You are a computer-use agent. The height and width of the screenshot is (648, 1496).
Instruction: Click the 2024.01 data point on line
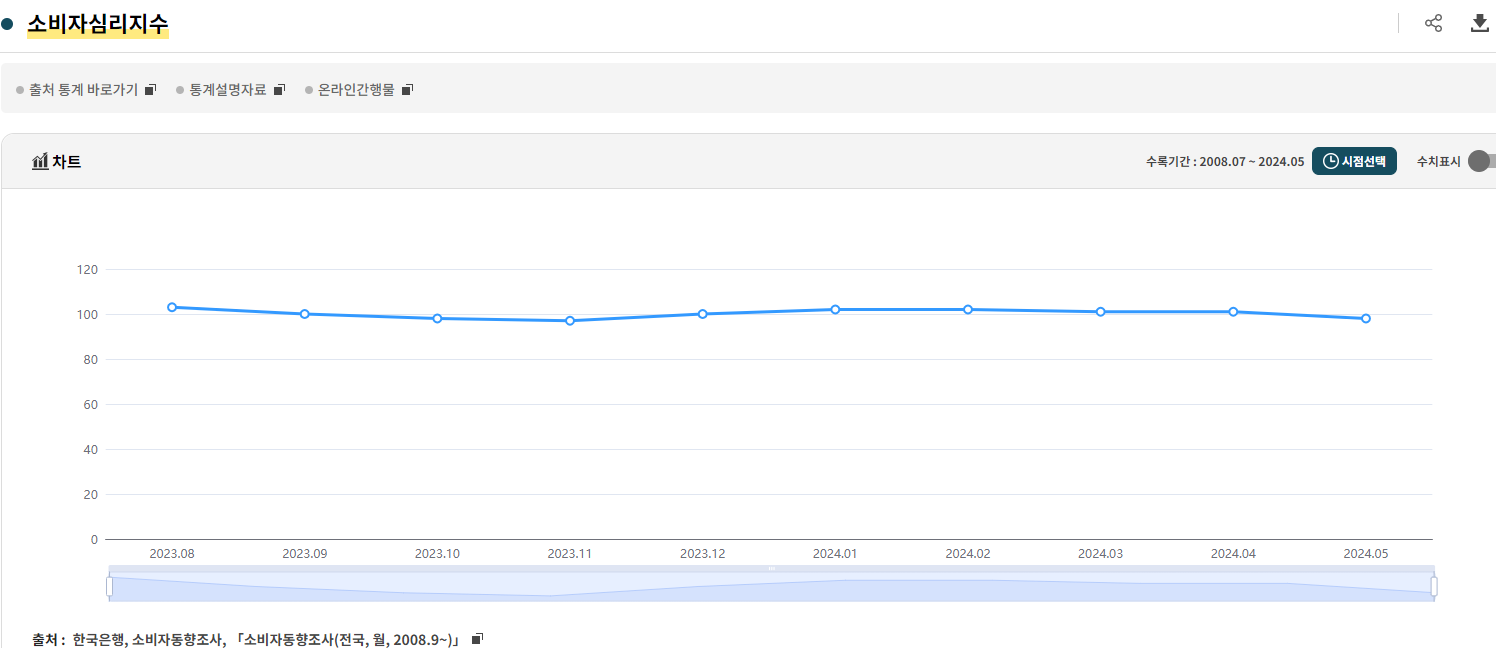pos(835,309)
